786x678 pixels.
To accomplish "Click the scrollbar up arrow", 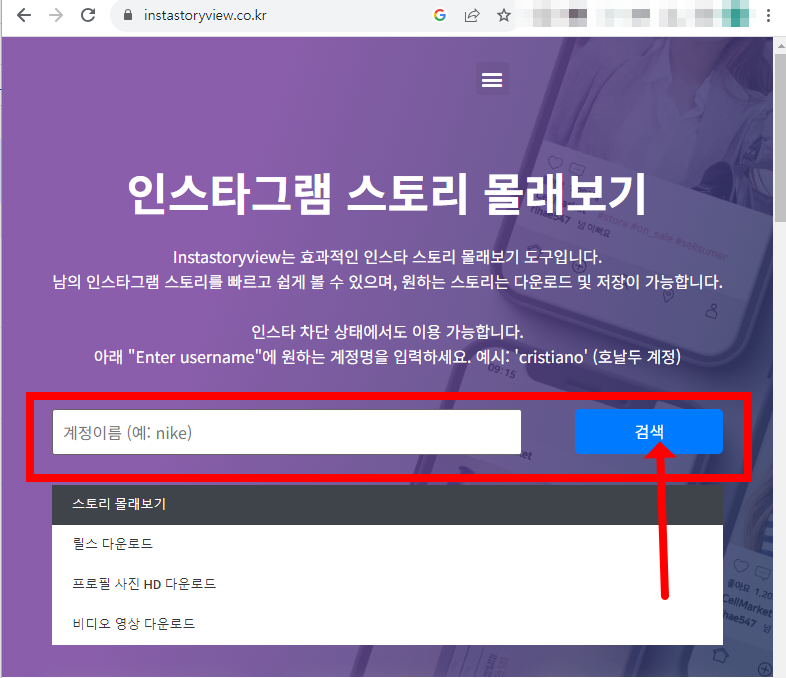I will pyautogui.click(x=780, y=45).
